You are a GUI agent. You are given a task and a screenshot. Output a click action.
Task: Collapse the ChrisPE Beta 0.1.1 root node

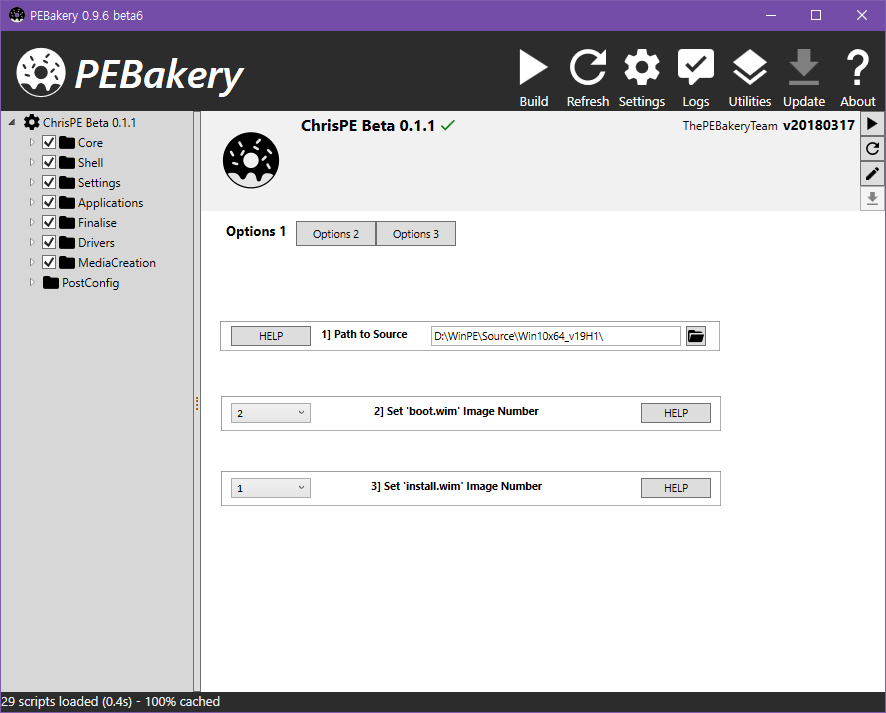tap(12, 122)
